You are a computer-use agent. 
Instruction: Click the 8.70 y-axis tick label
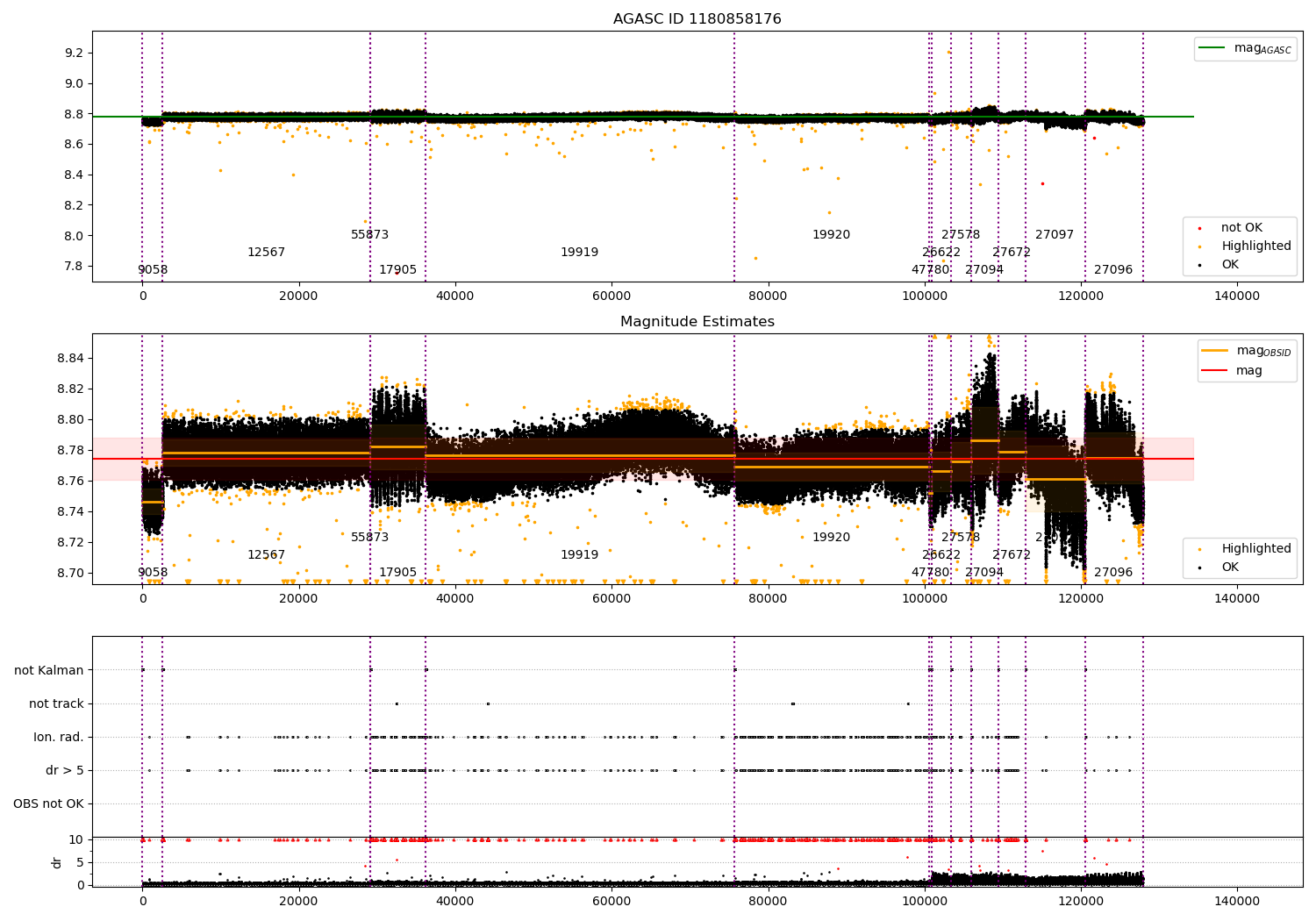click(x=70, y=574)
